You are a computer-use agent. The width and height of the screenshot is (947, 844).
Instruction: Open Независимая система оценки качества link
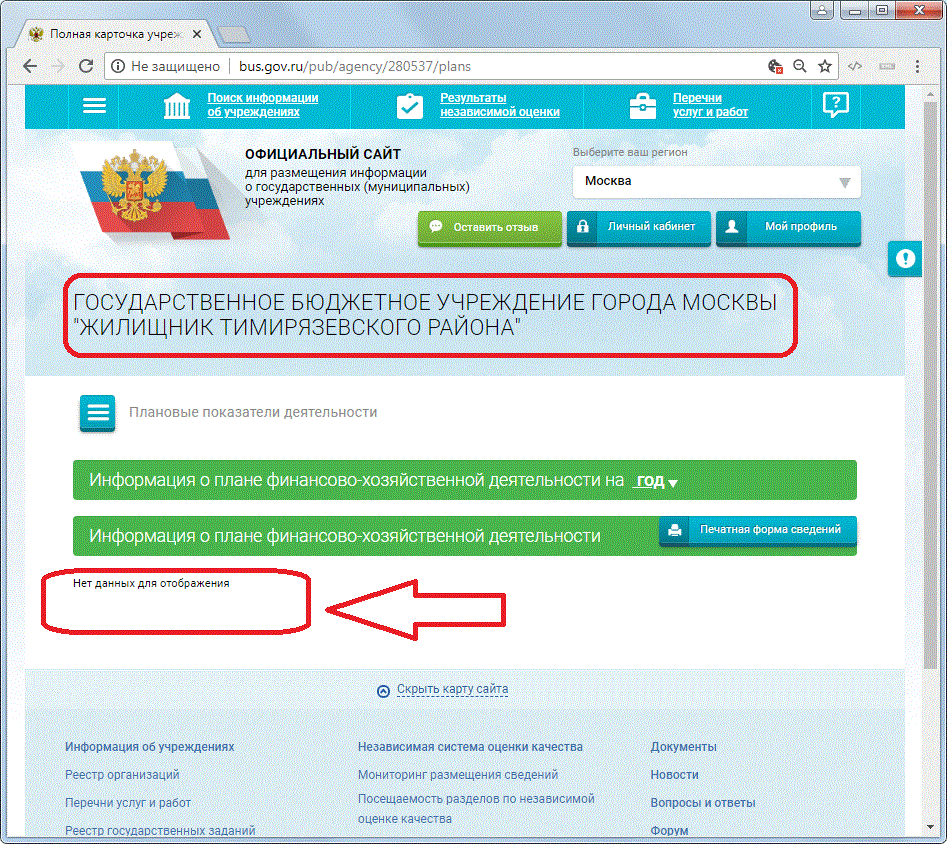pos(470,747)
